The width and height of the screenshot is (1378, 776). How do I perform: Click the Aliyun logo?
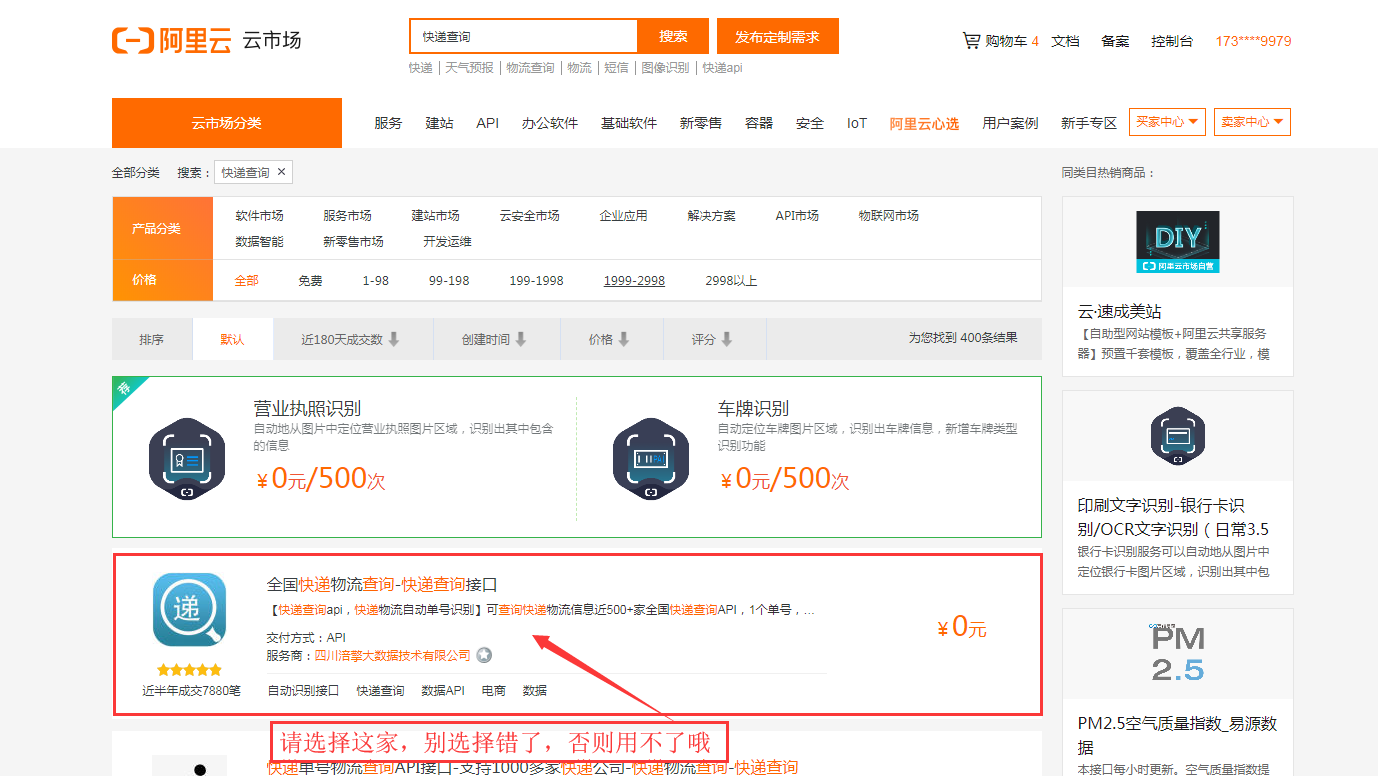(x=172, y=41)
